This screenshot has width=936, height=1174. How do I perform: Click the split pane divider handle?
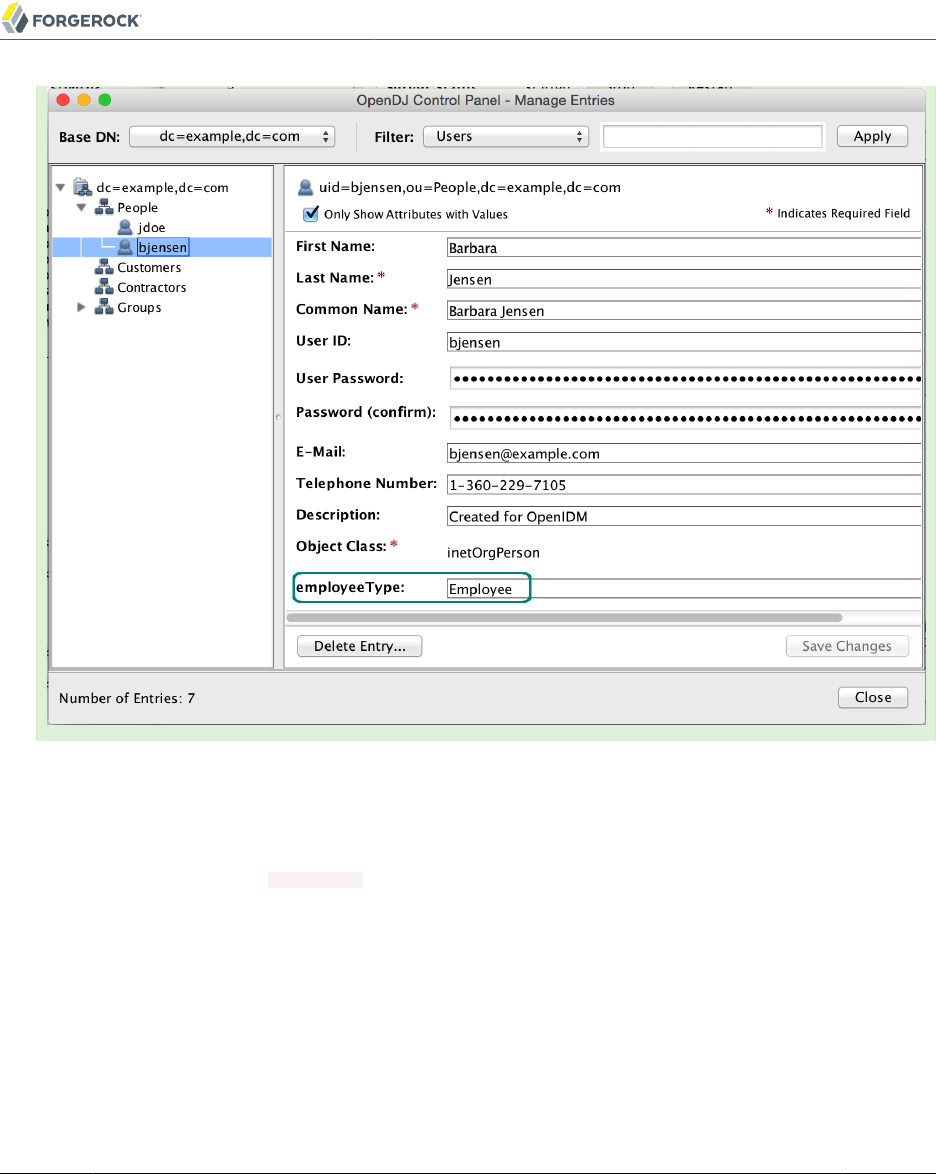coord(279,417)
